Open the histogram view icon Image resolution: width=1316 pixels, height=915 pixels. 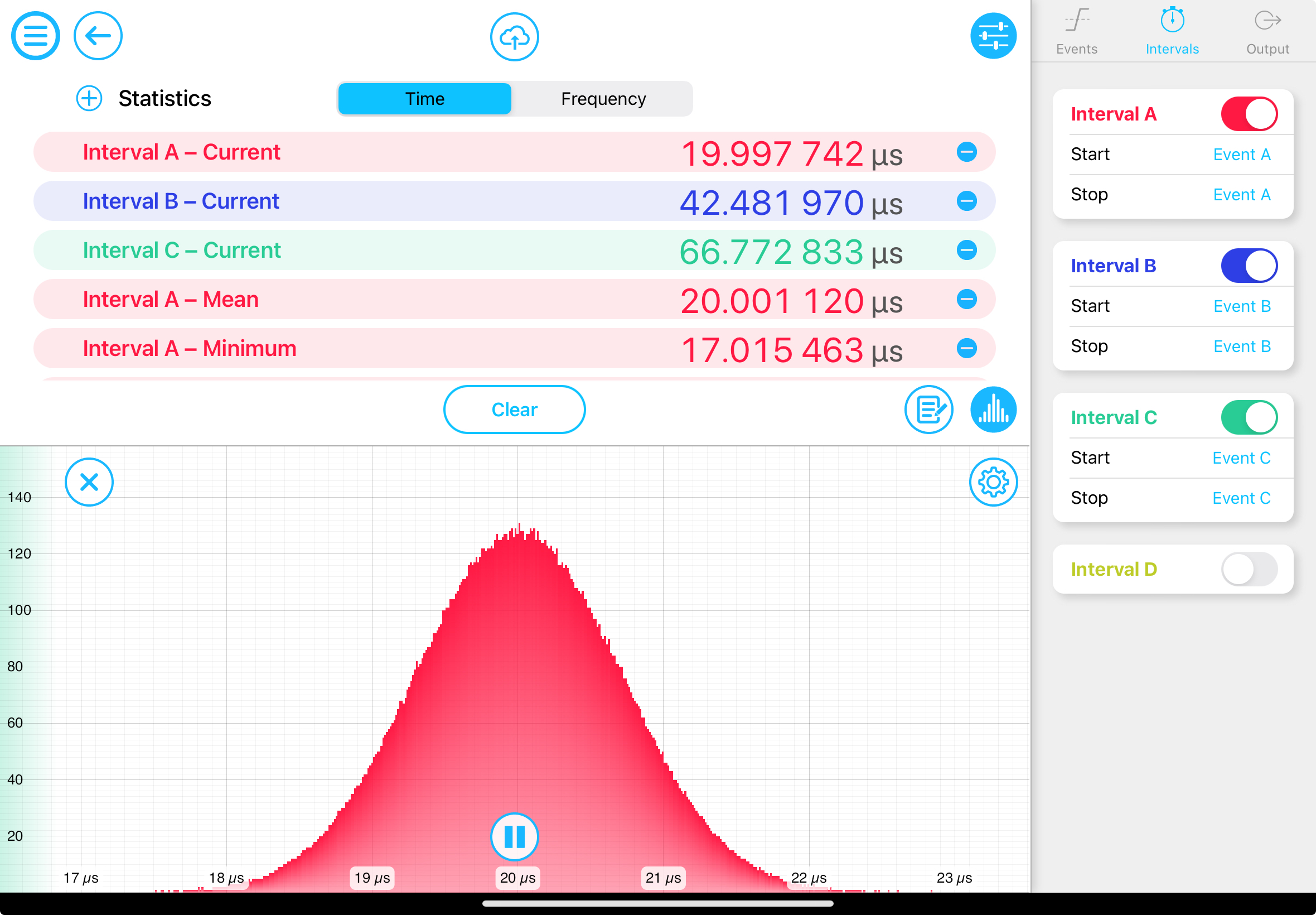coord(994,409)
